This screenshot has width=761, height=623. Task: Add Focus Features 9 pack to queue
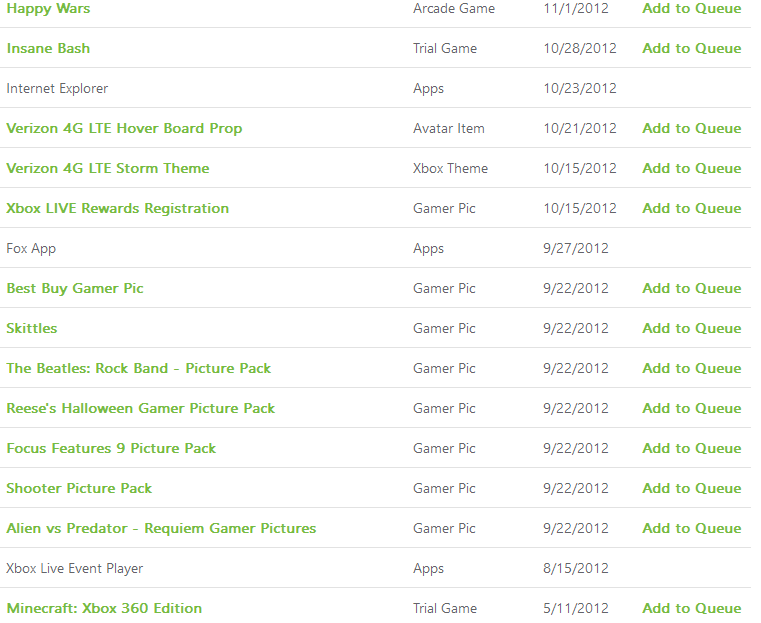pyautogui.click(x=692, y=448)
